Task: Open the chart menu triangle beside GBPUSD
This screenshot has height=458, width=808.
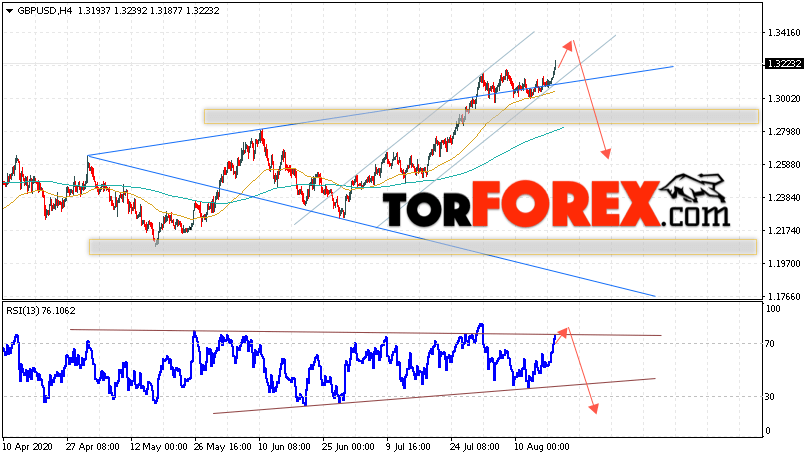Action: 9,11
